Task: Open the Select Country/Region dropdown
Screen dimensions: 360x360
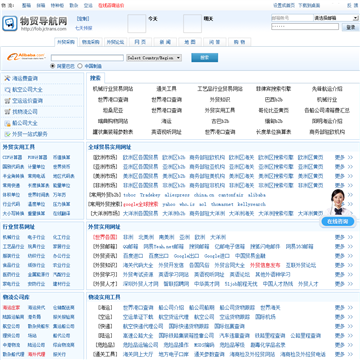Action: [x=154, y=58]
